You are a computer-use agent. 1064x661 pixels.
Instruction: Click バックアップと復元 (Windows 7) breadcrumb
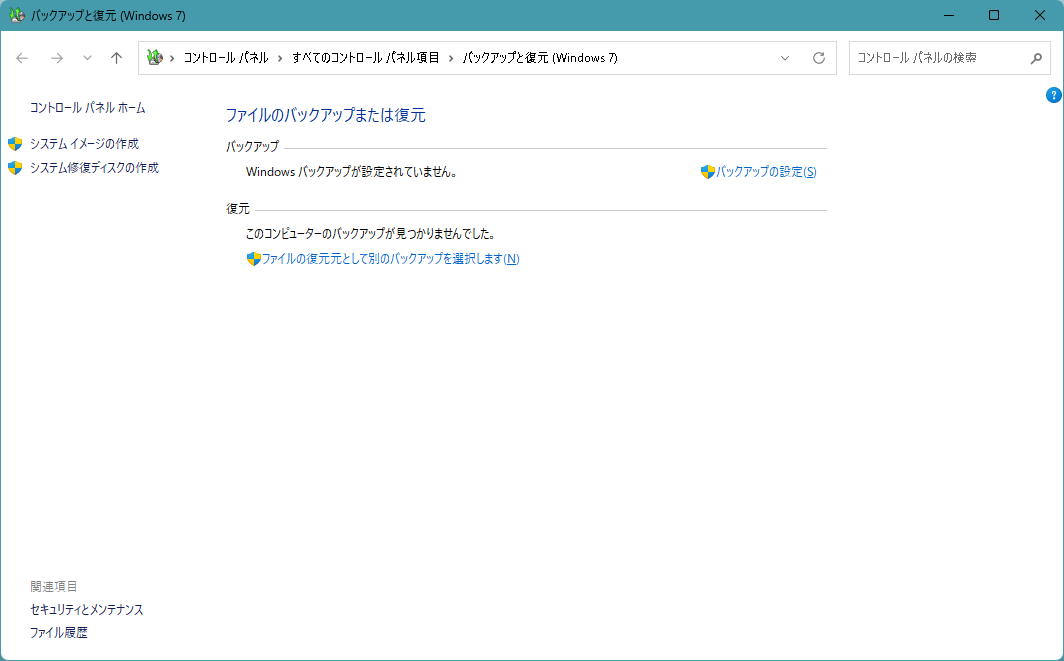540,58
